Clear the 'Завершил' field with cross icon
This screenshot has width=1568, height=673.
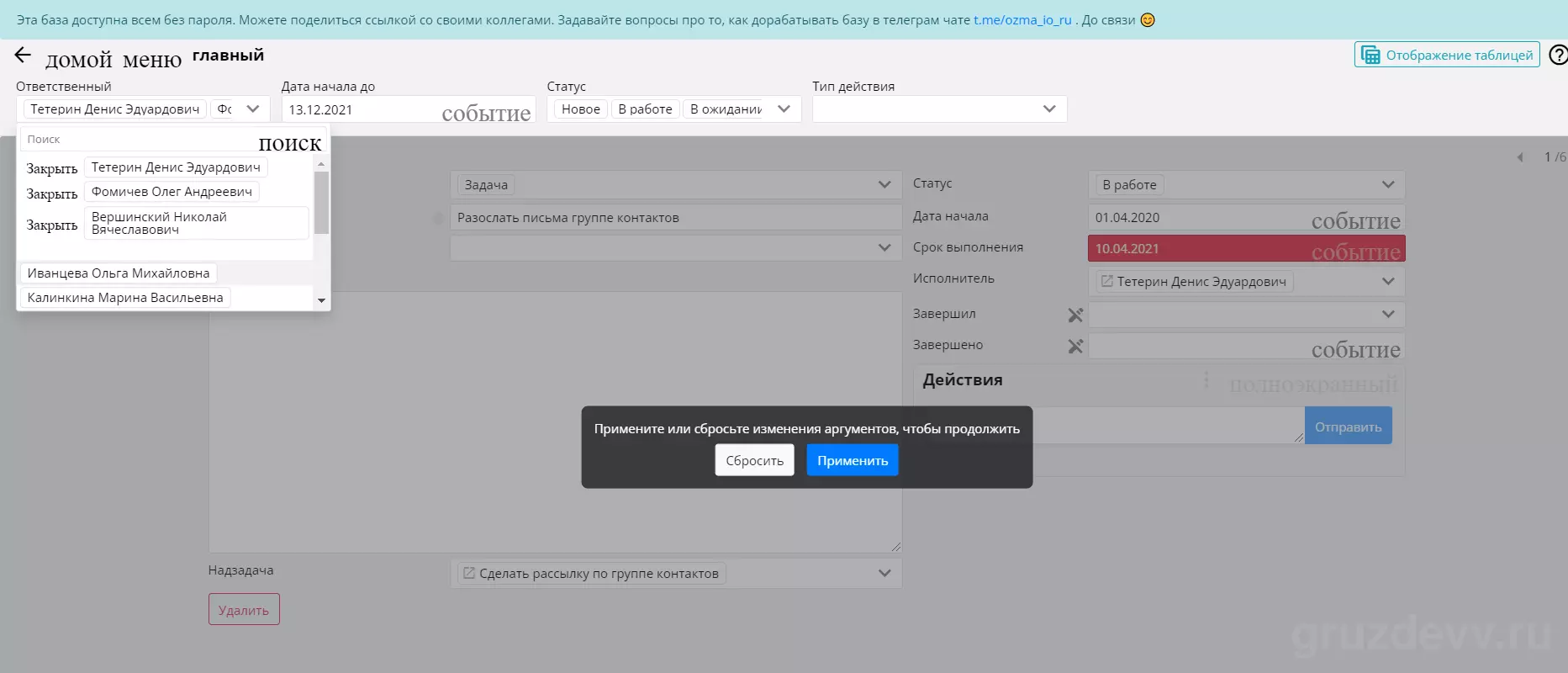[1075, 315]
